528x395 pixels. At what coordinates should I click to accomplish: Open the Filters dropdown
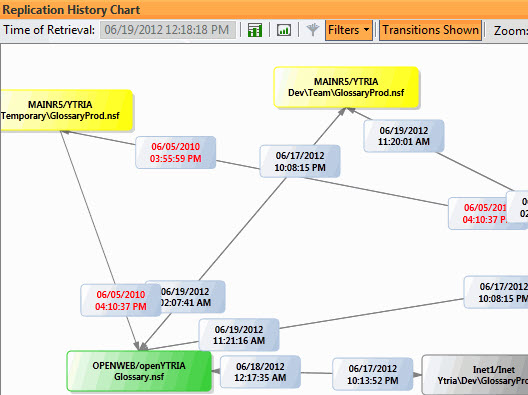point(349,30)
